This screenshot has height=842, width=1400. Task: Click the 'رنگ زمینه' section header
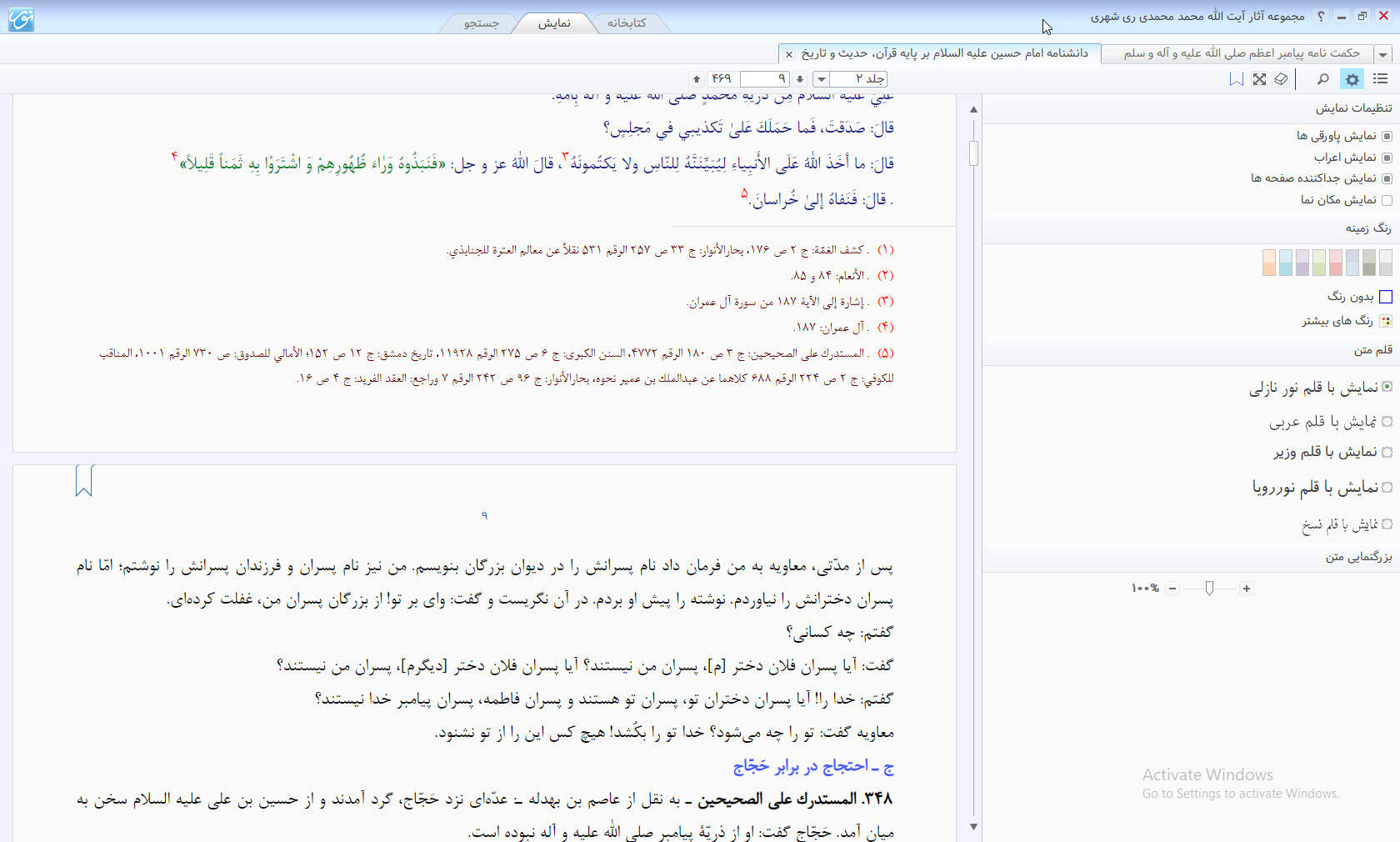pos(1368,228)
